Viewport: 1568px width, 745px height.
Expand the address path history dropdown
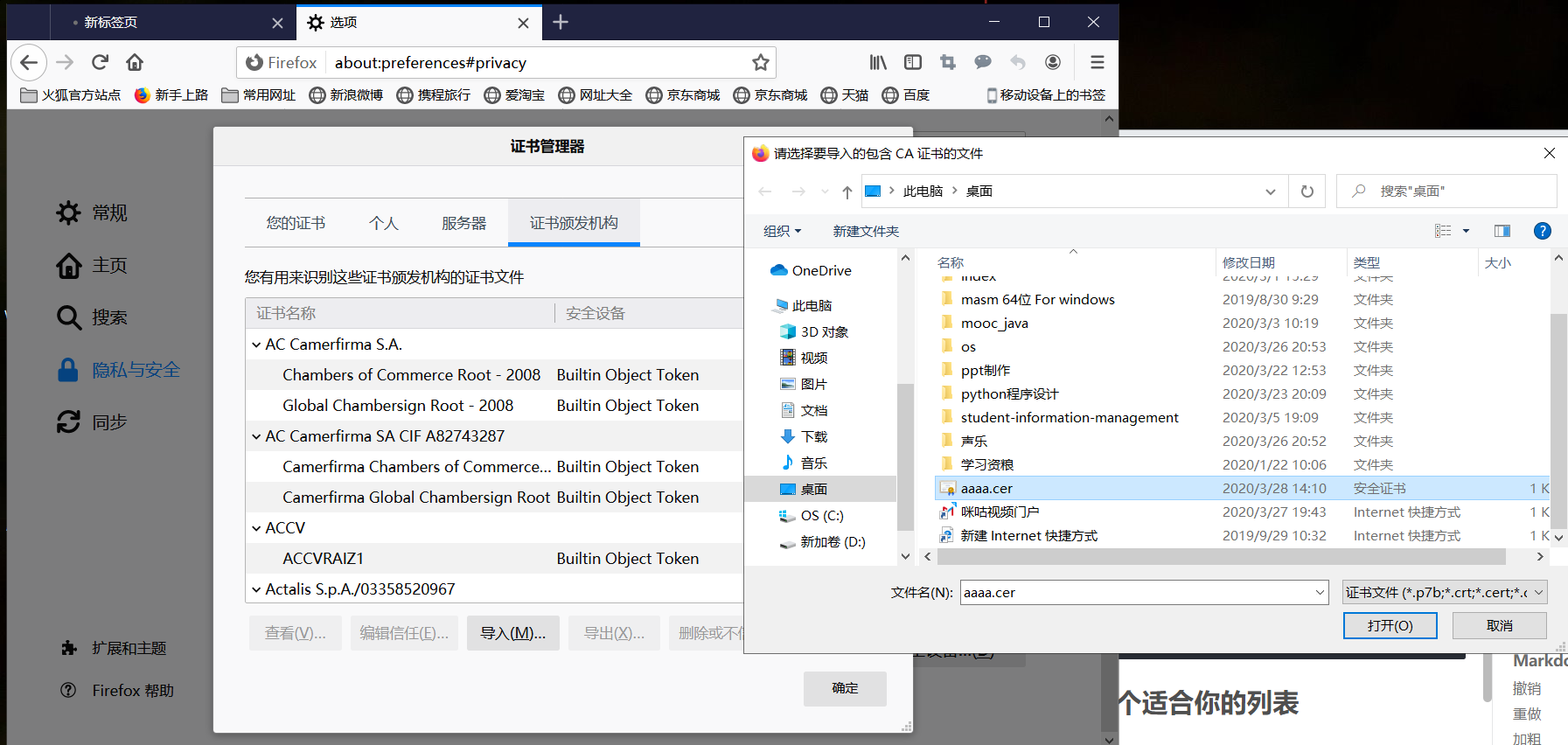click(1271, 191)
